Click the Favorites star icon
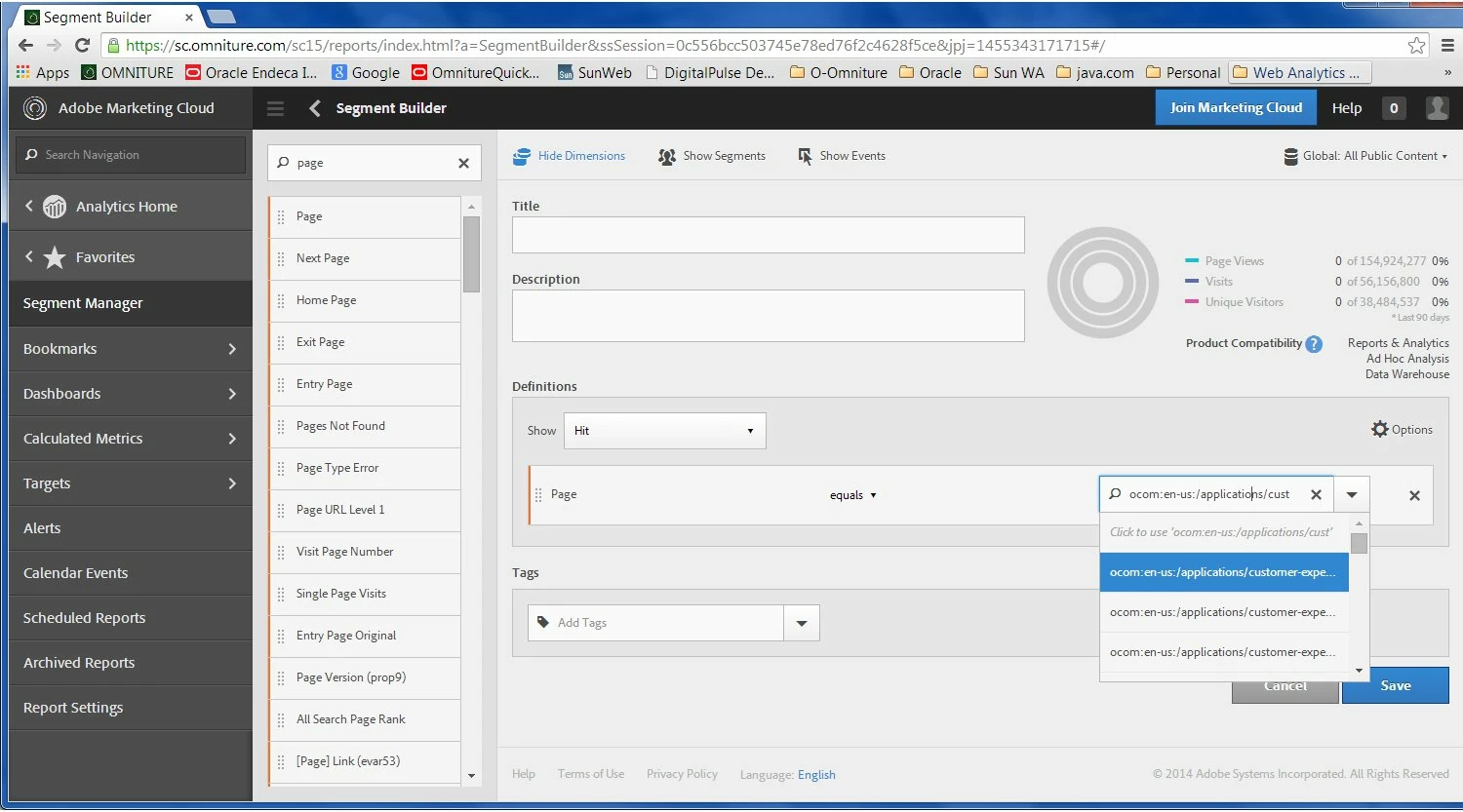 coord(55,257)
